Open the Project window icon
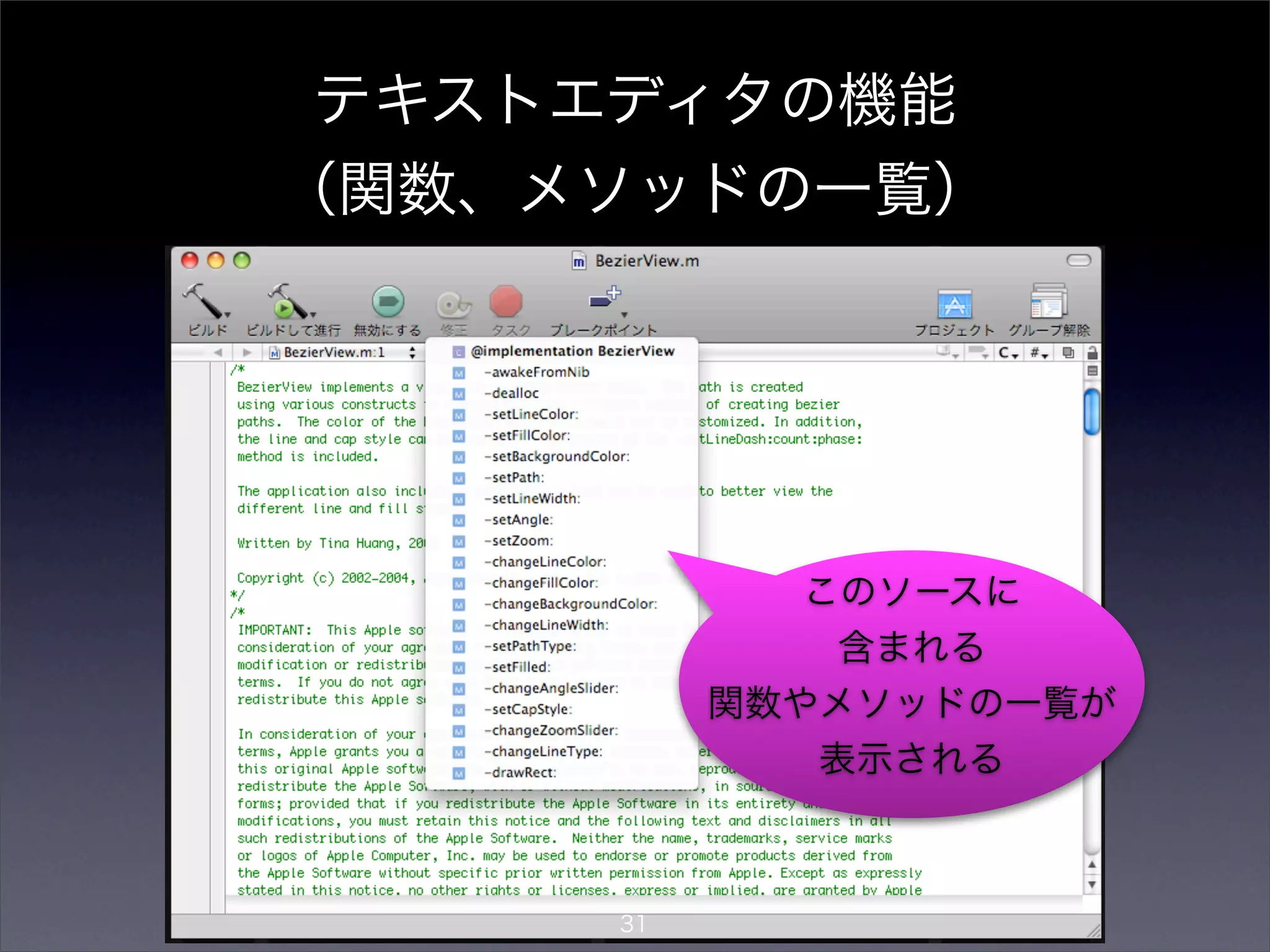The image size is (1270, 952). [x=954, y=305]
